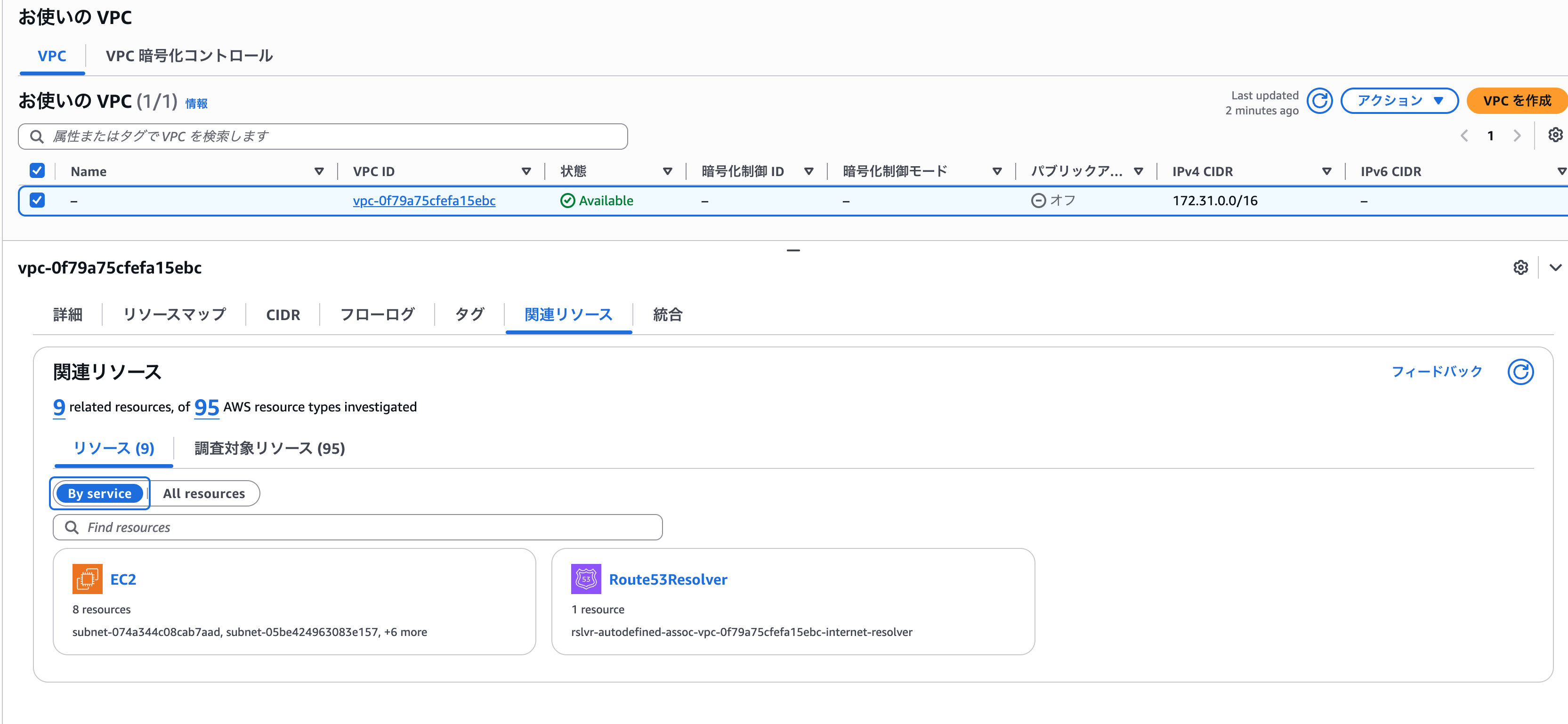Focus the VPC search input field
Screen dimensions: 1568x724
[x=323, y=137]
